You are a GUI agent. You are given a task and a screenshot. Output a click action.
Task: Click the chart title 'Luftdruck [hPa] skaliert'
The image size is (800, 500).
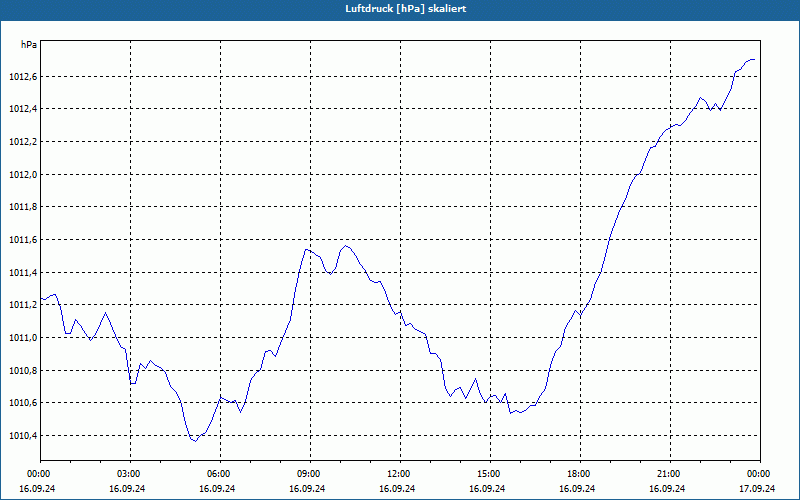tap(406, 9)
